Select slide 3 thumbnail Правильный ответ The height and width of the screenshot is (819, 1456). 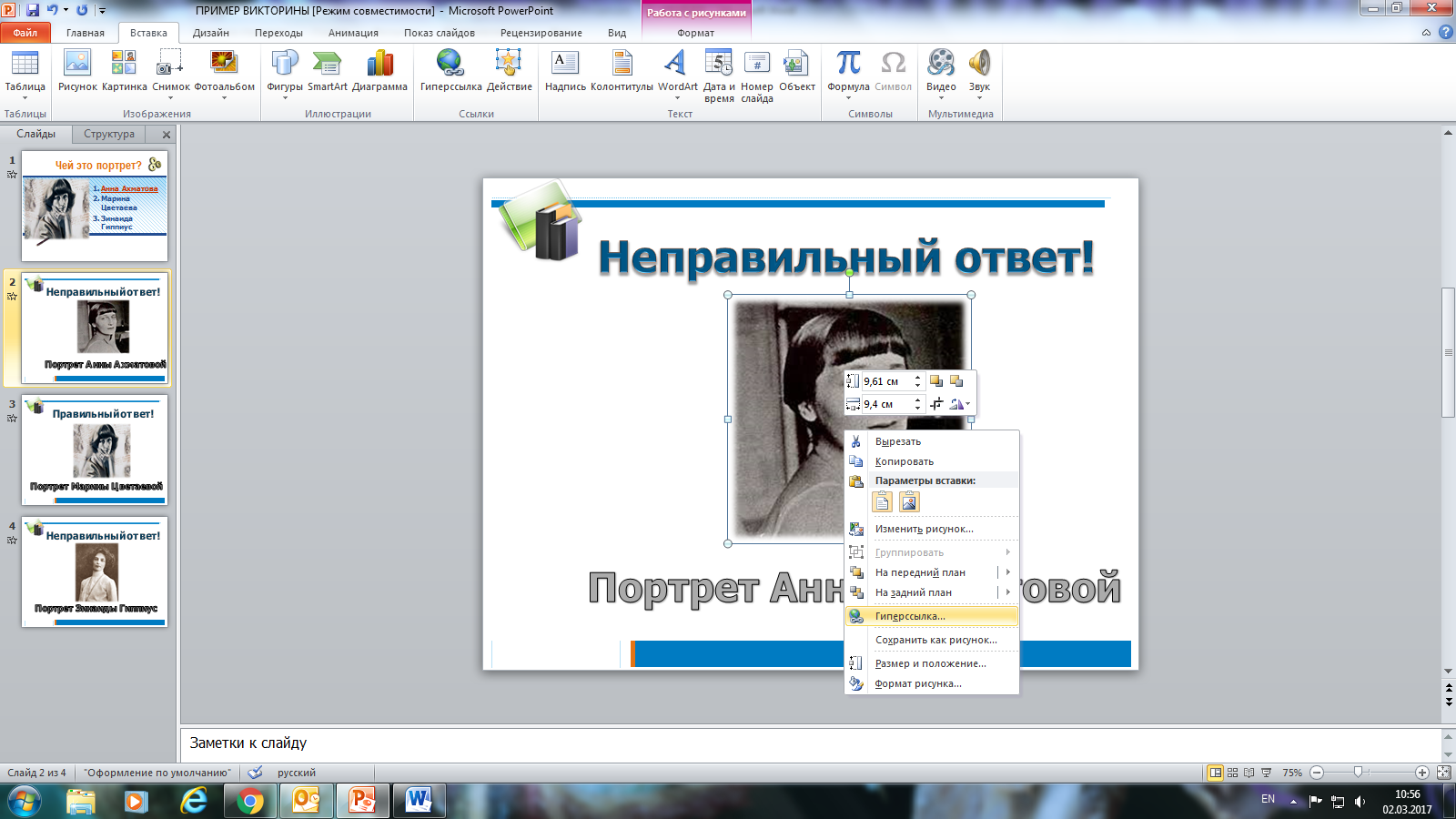click(95, 450)
